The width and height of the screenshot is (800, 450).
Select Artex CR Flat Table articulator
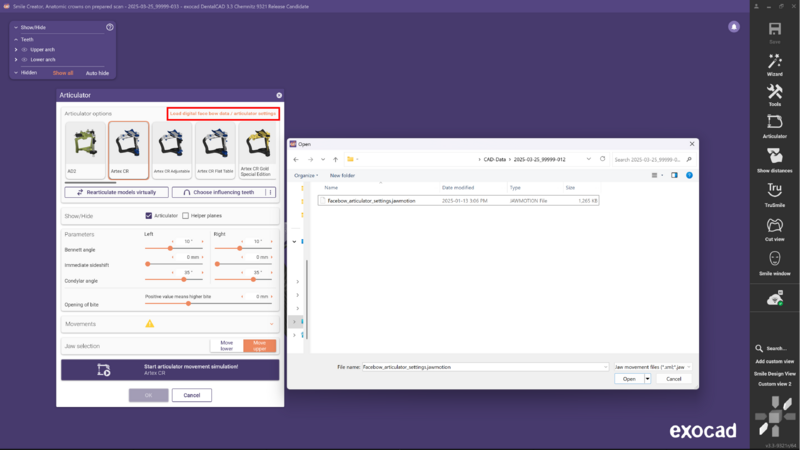coord(215,150)
